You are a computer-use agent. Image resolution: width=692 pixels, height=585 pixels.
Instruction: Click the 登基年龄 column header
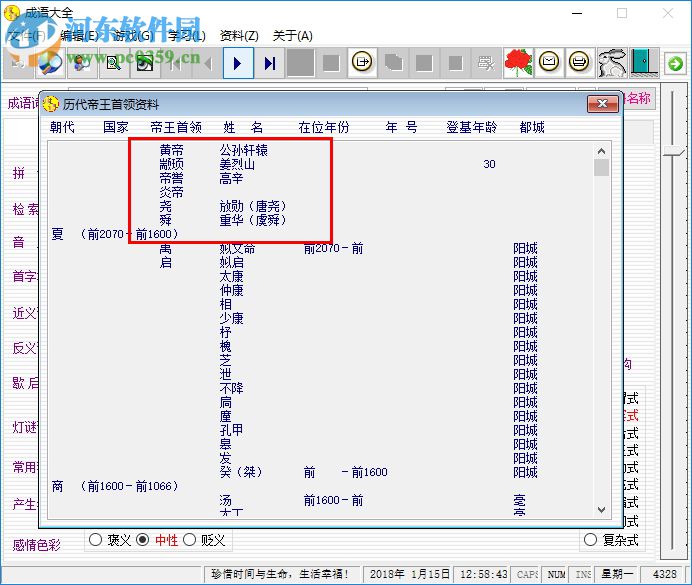471,127
